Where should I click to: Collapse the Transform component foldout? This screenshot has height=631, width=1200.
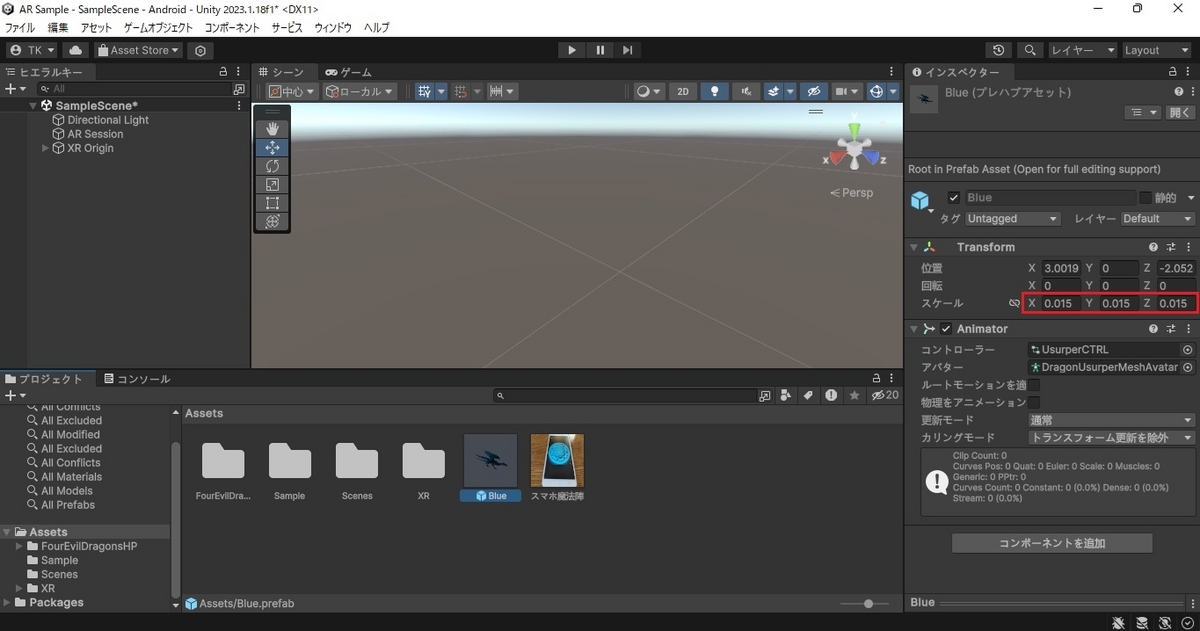tap(913, 247)
